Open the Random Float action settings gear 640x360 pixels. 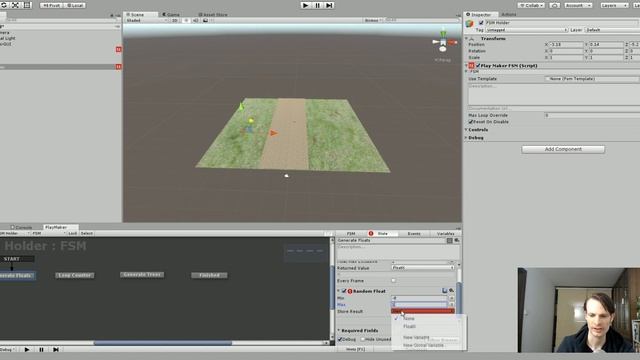coord(451,291)
